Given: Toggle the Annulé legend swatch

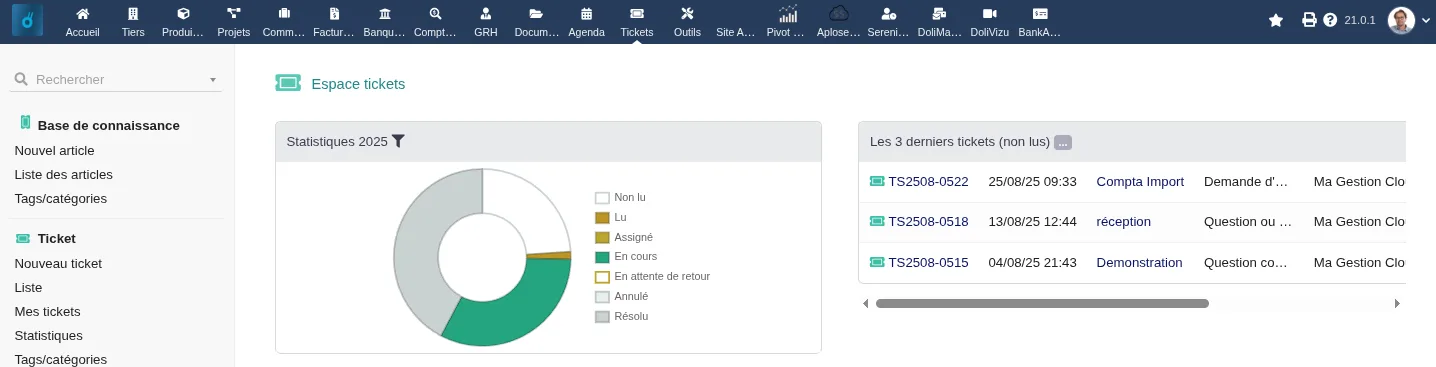Looking at the screenshot, I should pyautogui.click(x=602, y=296).
